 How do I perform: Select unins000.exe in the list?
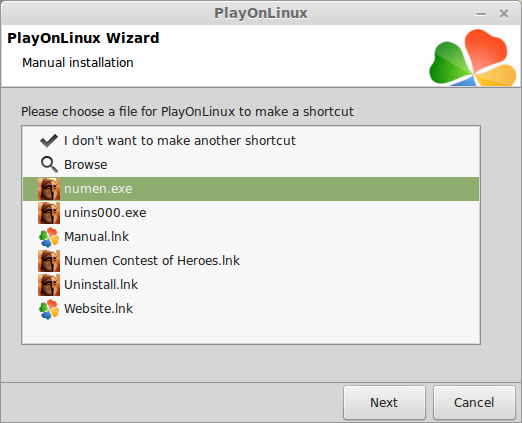251,213
